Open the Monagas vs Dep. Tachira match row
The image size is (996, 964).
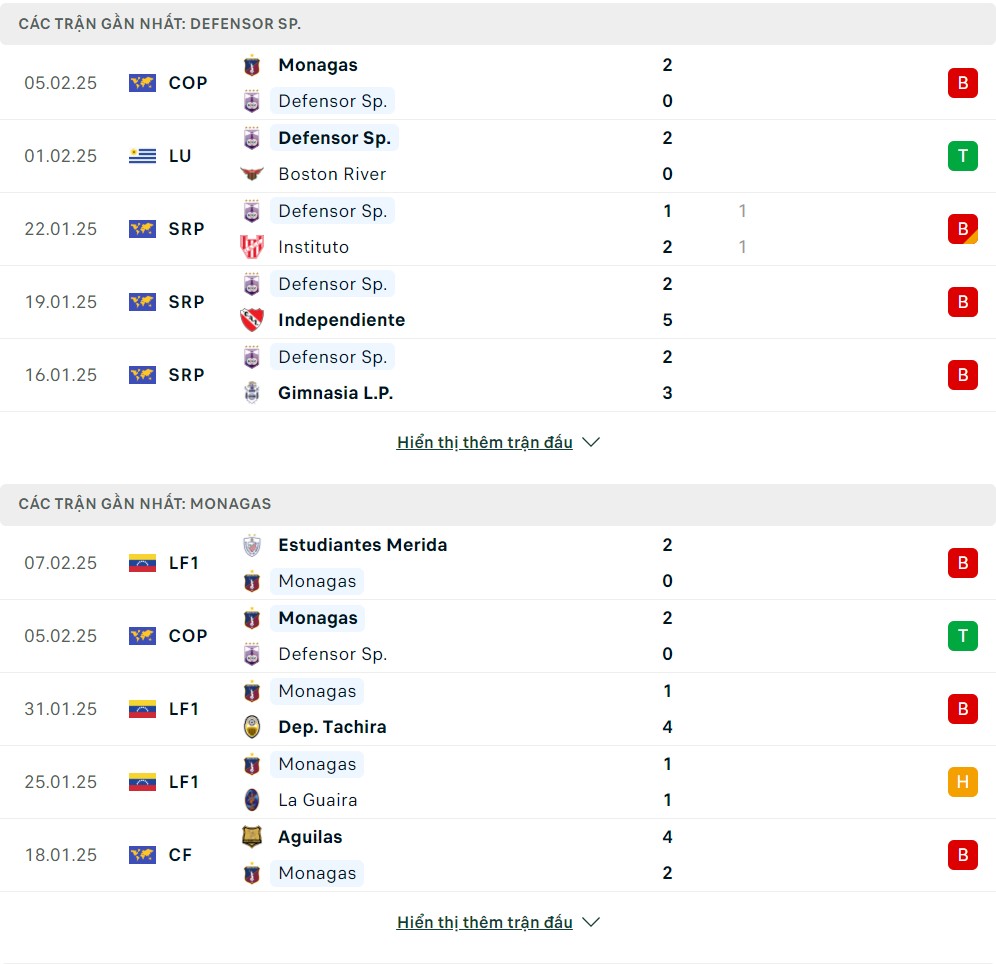[498, 709]
